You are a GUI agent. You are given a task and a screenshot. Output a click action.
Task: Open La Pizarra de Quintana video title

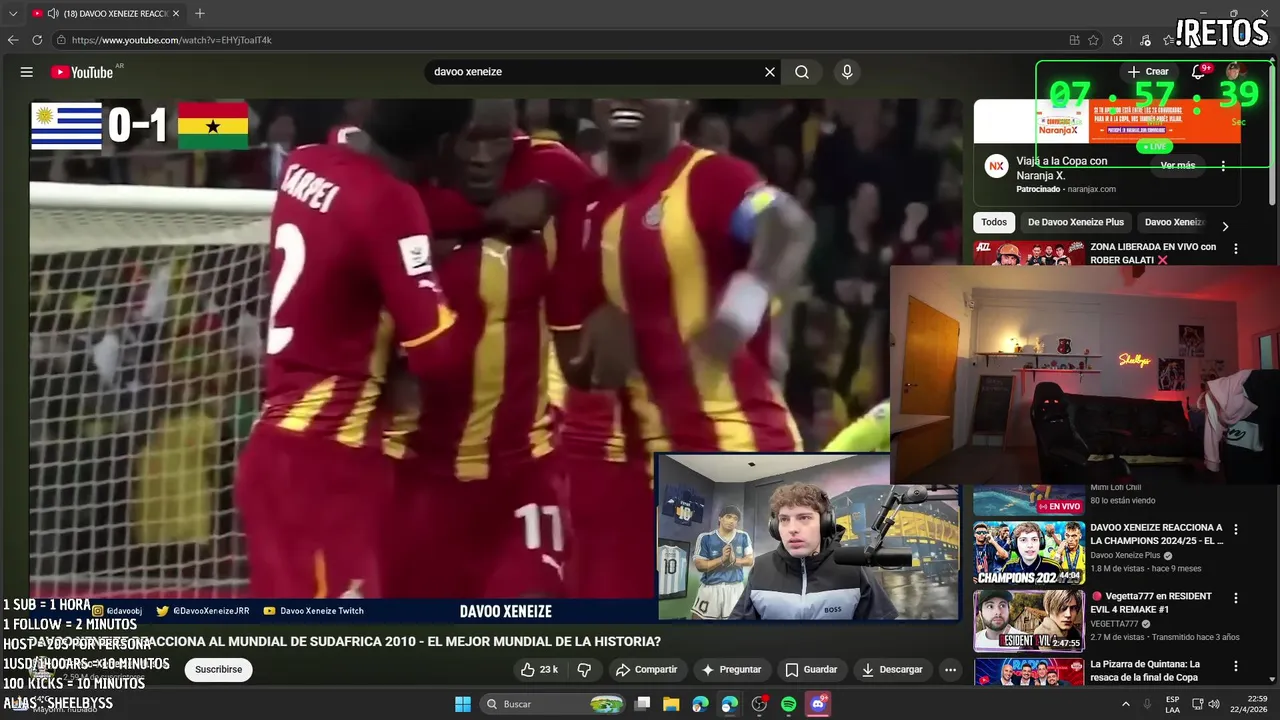pos(1145,671)
